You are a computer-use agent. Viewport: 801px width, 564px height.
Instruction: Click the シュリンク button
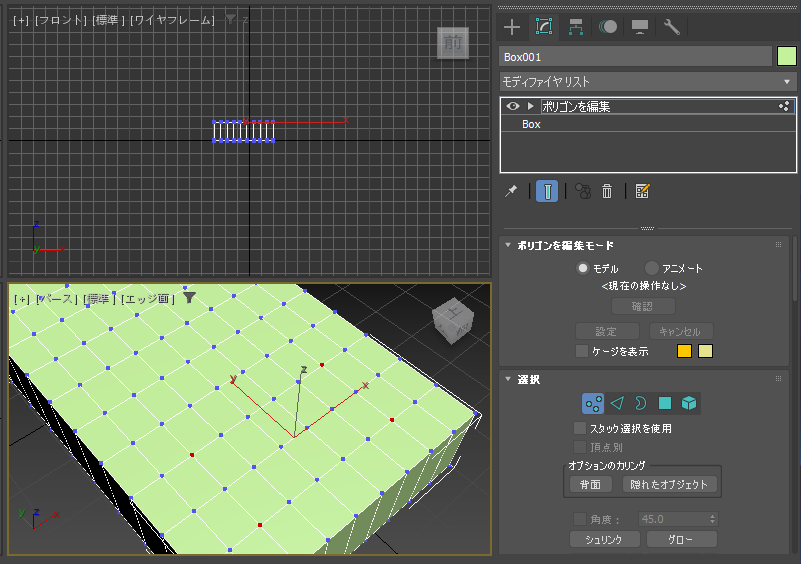click(x=604, y=539)
